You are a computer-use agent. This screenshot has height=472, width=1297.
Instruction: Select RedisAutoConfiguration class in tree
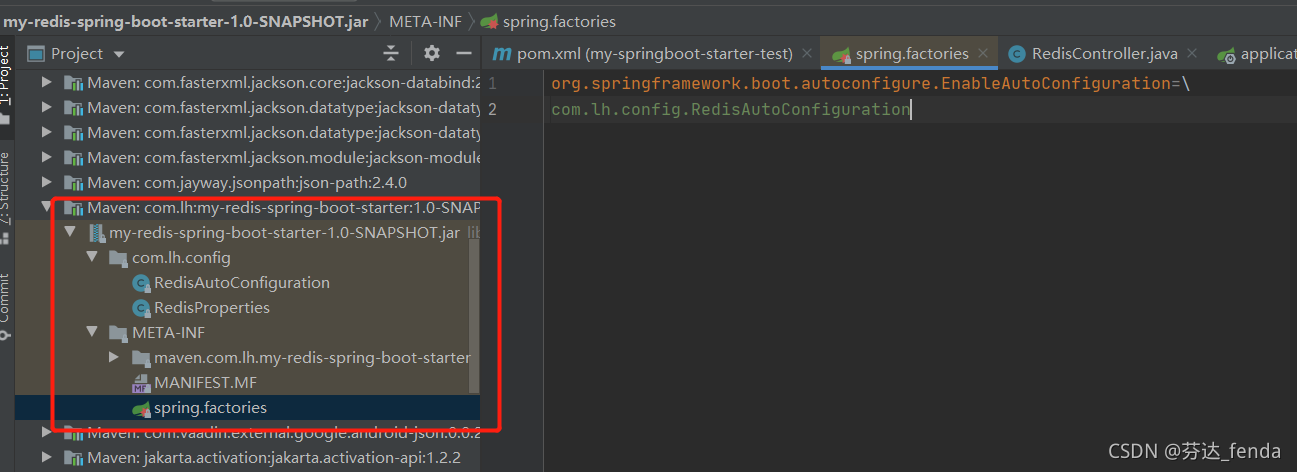point(242,282)
